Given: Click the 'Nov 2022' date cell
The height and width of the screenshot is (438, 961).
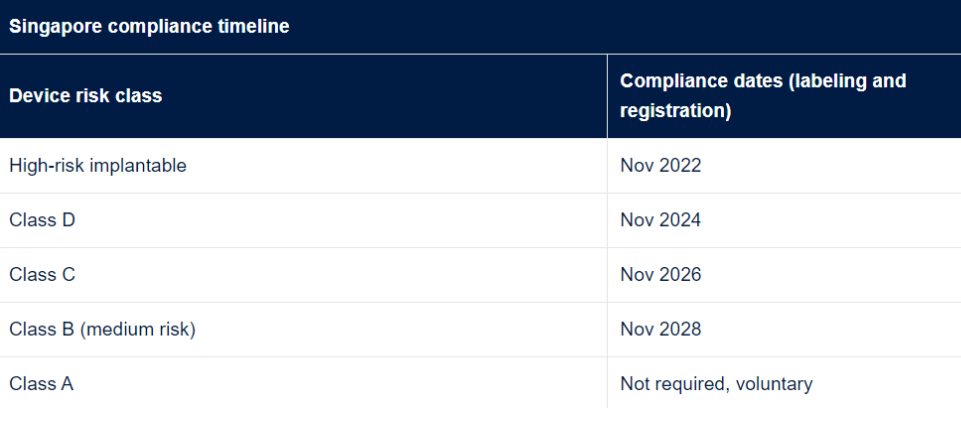Looking at the screenshot, I should (x=660, y=166).
